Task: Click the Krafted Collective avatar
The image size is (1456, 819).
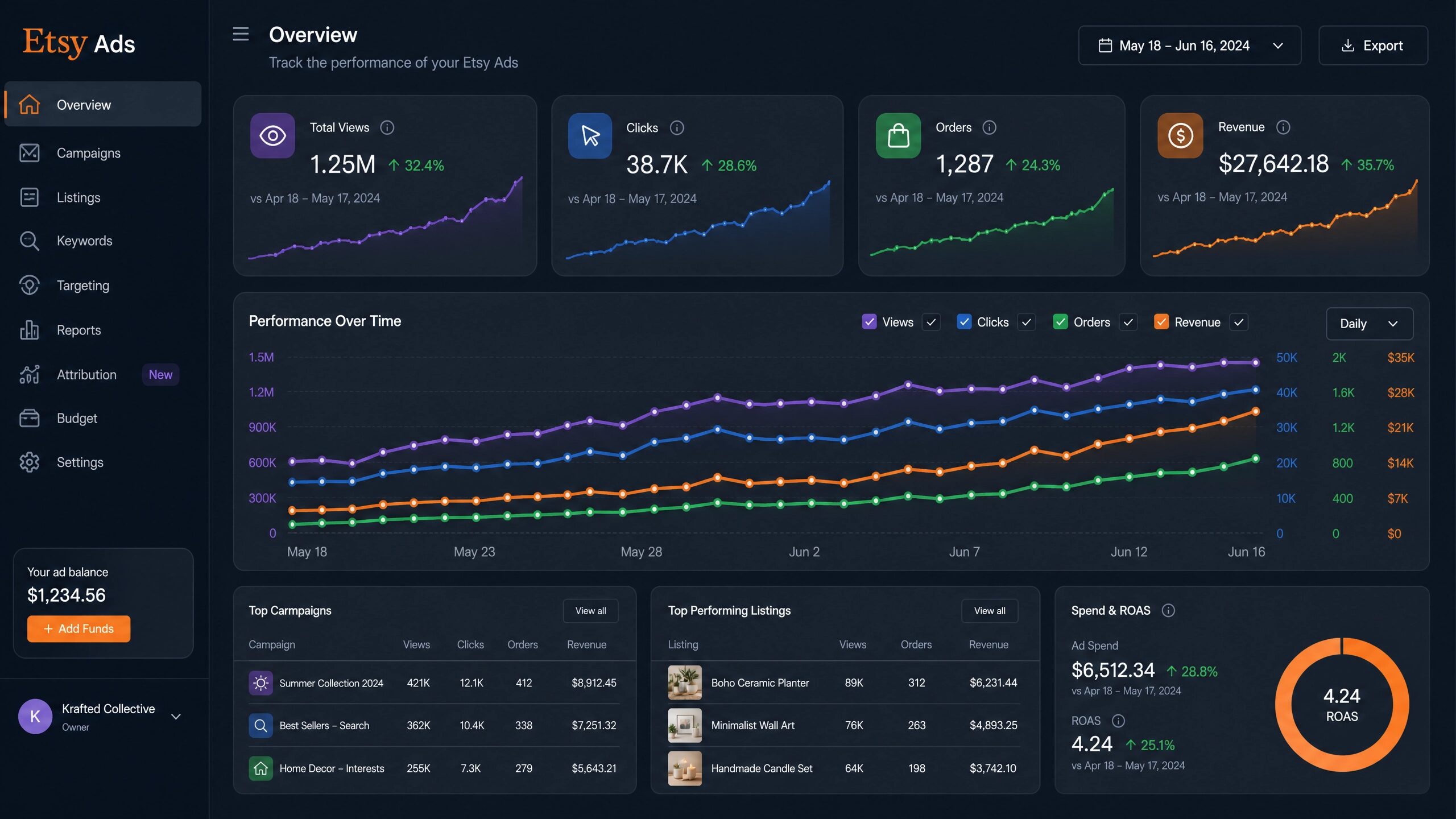Action: [x=35, y=716]
